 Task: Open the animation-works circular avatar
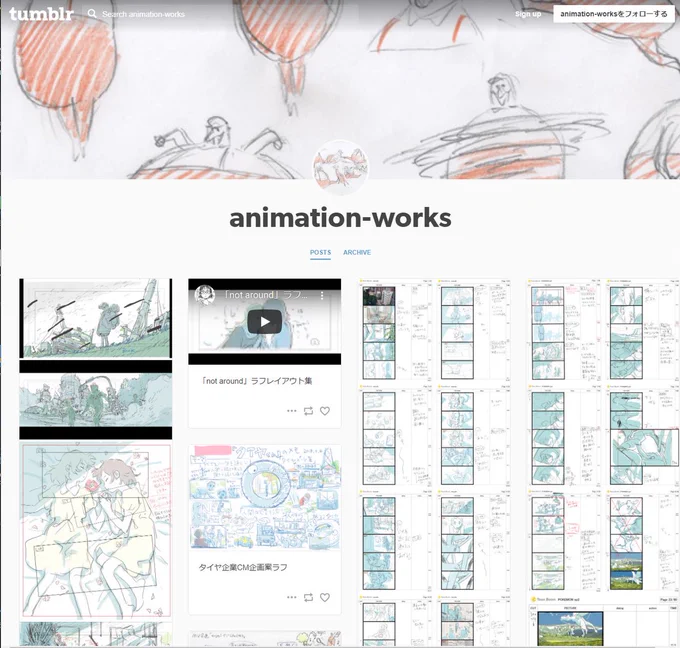340,167
